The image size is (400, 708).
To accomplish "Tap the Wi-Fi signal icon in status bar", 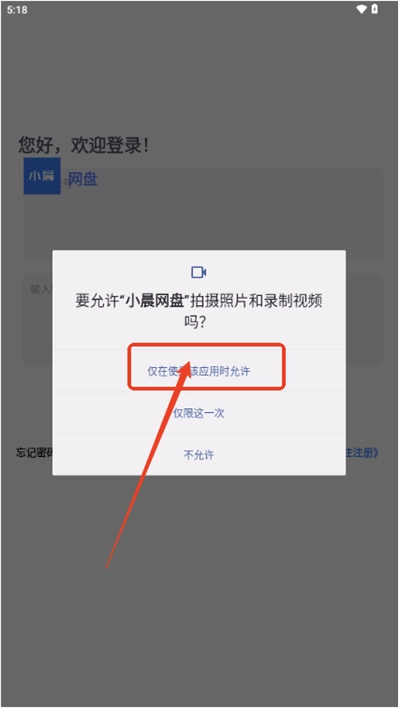I will [x=361, y=9].
